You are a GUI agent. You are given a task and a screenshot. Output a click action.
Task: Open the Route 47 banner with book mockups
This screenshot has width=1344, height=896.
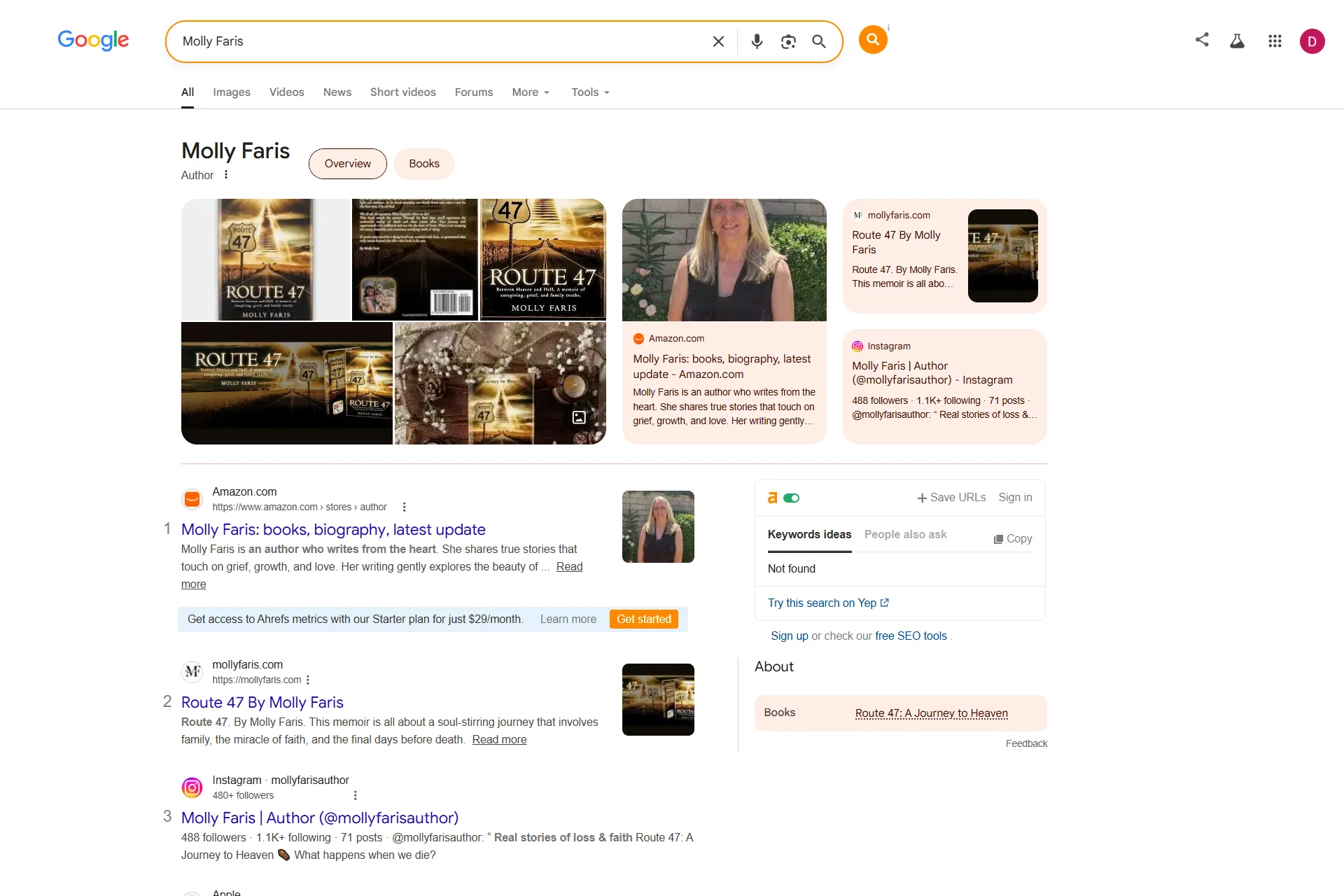click(287, 384)
